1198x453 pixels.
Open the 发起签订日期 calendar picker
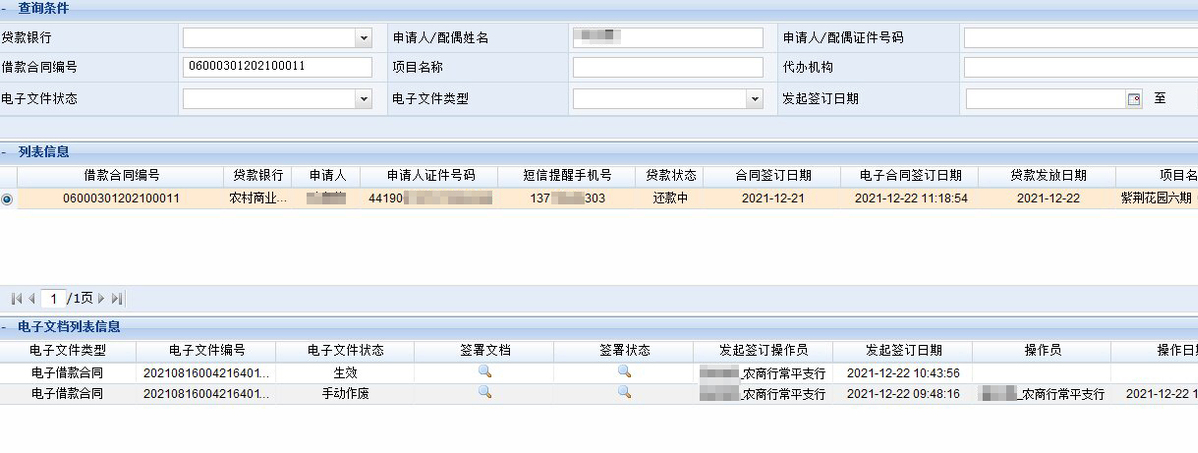coord(1134,99)
